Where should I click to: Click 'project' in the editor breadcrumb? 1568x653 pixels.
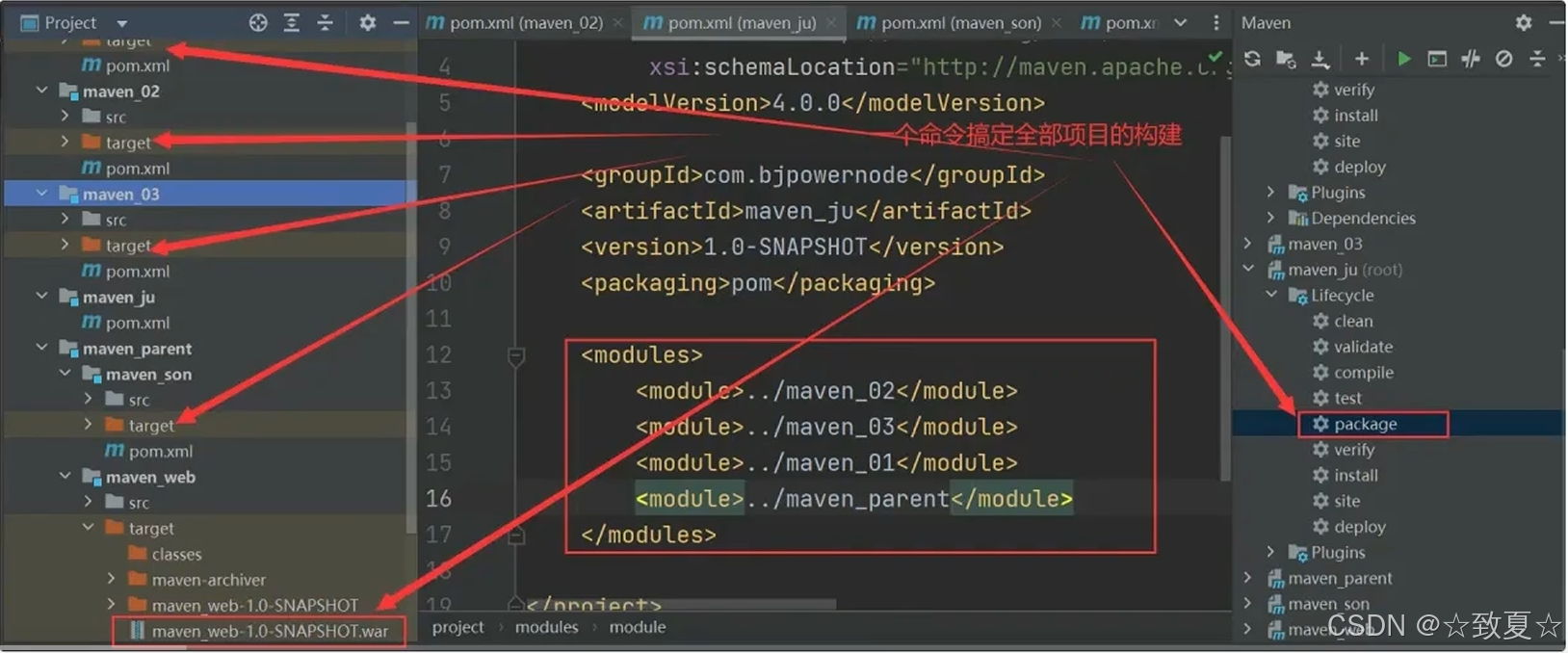click(x=457, y=627)
